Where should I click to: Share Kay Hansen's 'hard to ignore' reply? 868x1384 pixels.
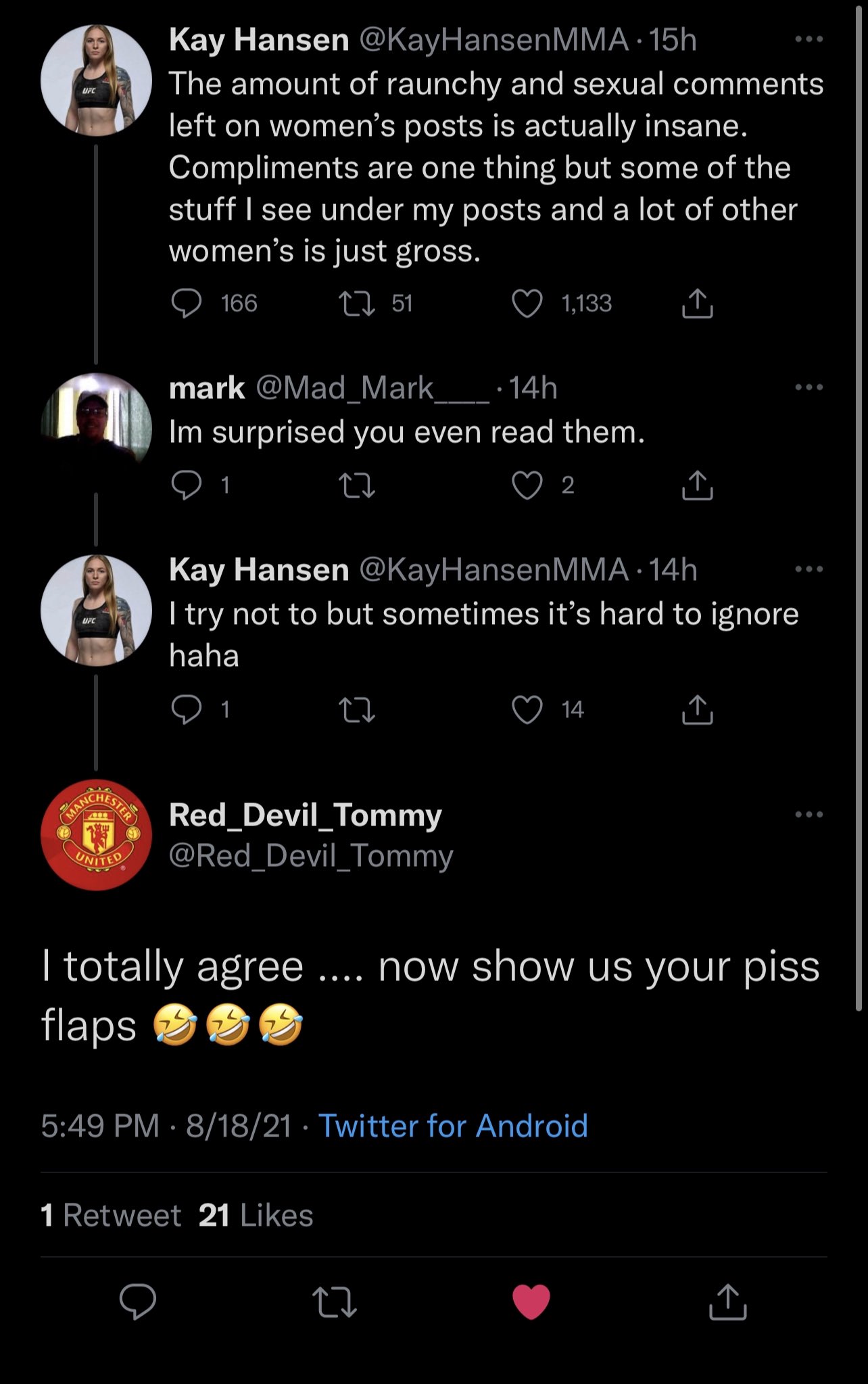tap(697, 710)
